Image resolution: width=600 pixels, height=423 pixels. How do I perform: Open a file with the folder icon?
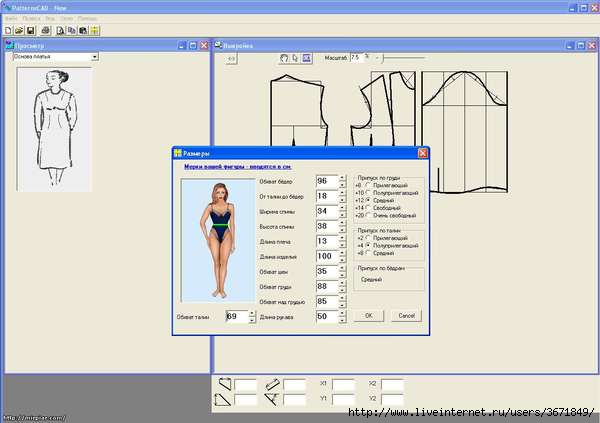[19, 30]
